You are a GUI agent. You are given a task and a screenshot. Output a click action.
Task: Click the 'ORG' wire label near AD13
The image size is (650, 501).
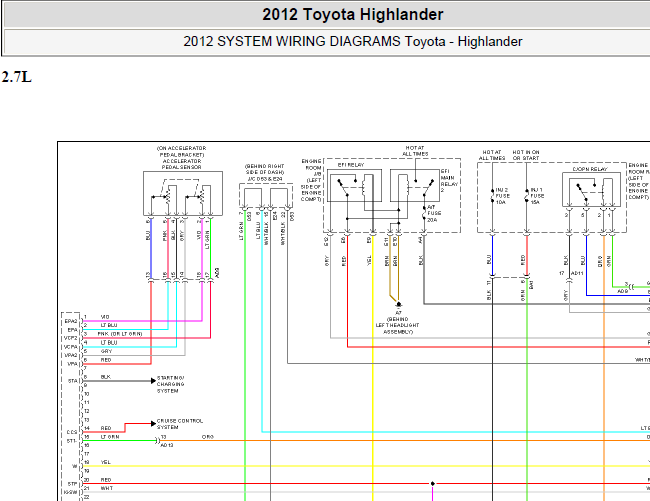point(208,437)
